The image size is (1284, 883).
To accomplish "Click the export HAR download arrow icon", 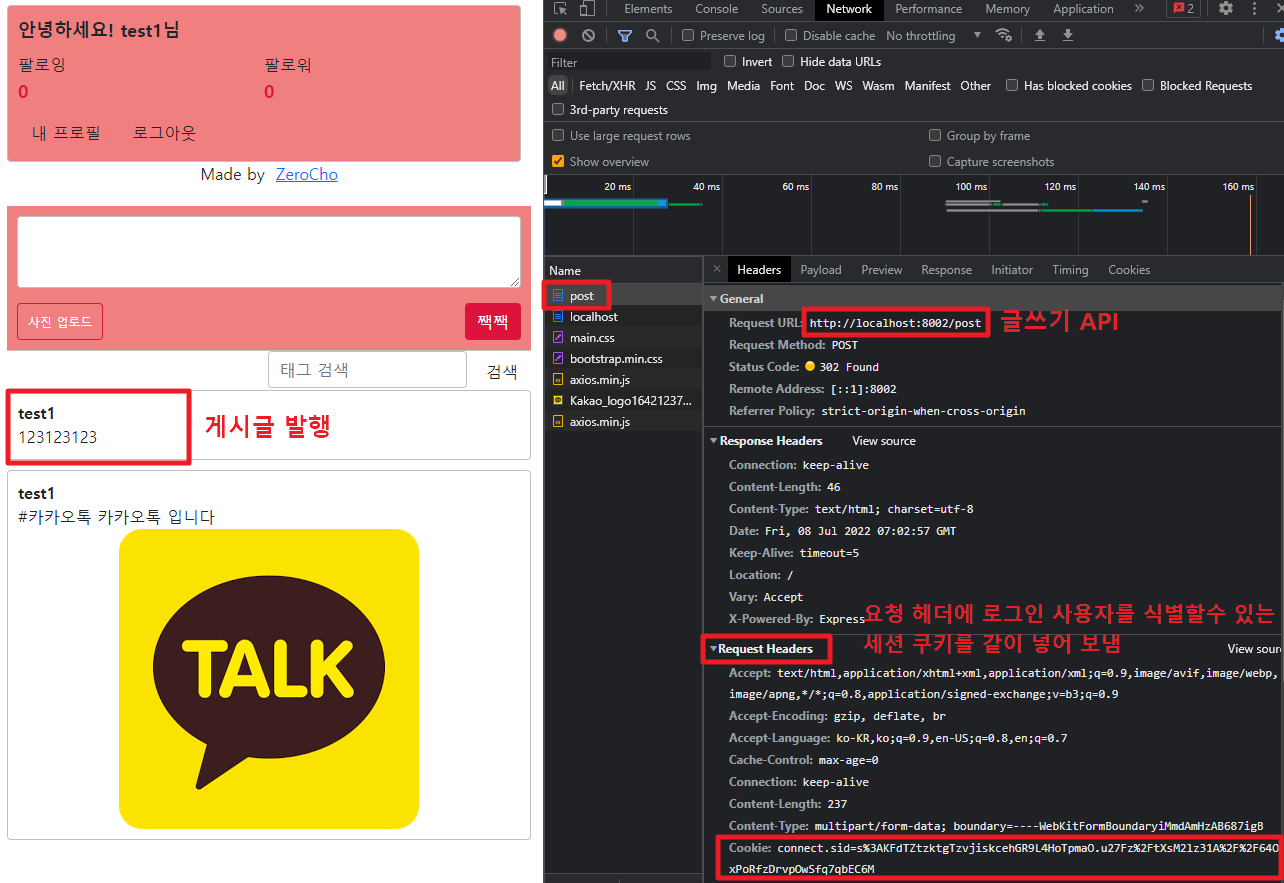I will 1068,35.
